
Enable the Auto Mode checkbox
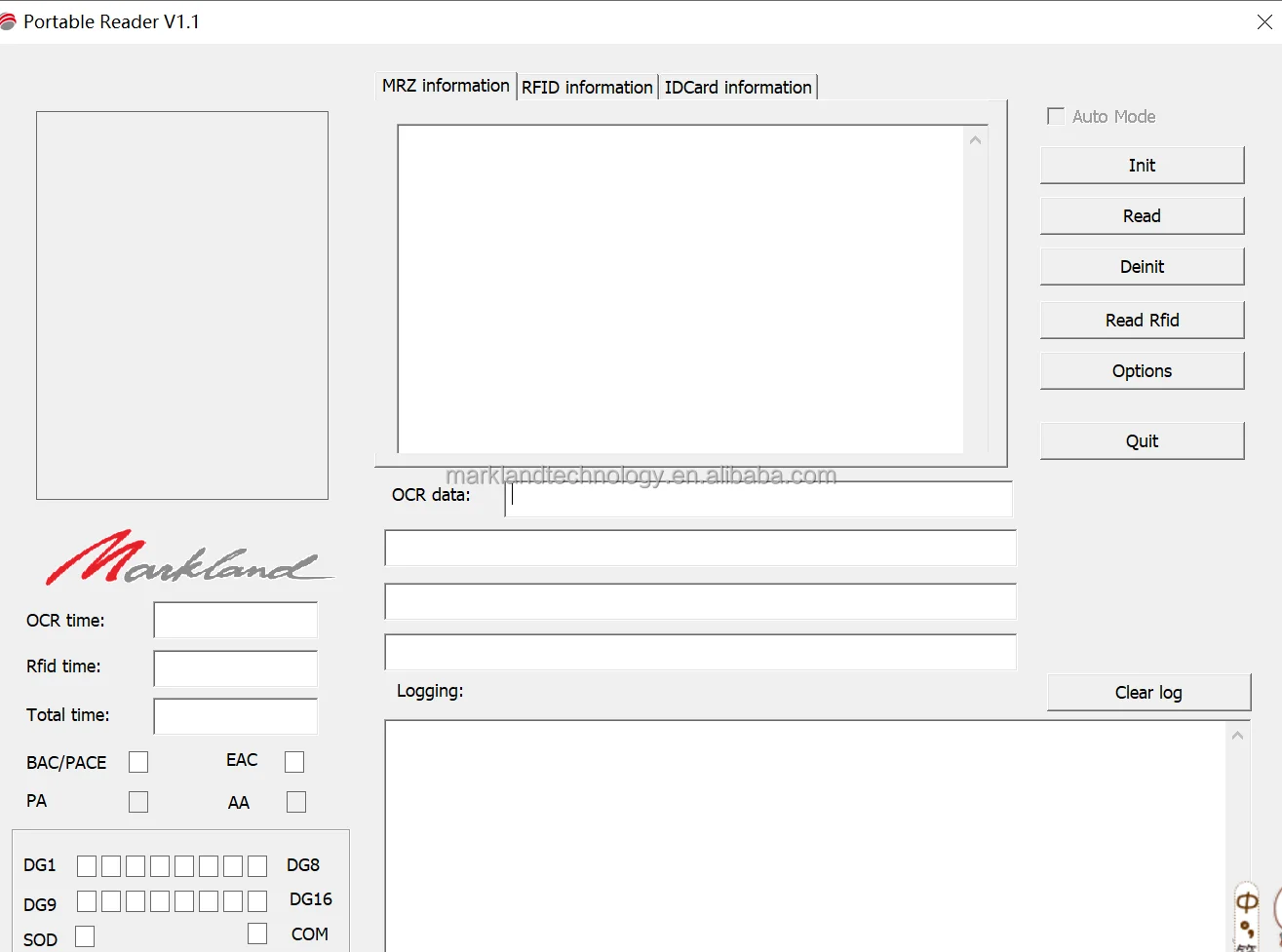(1056, 116)
